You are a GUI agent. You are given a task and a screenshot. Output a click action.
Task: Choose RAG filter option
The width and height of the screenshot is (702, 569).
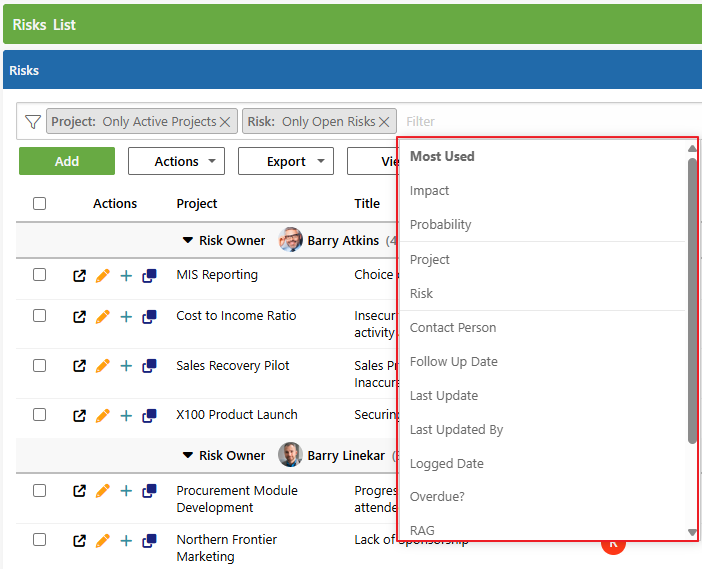pos(422,530)
